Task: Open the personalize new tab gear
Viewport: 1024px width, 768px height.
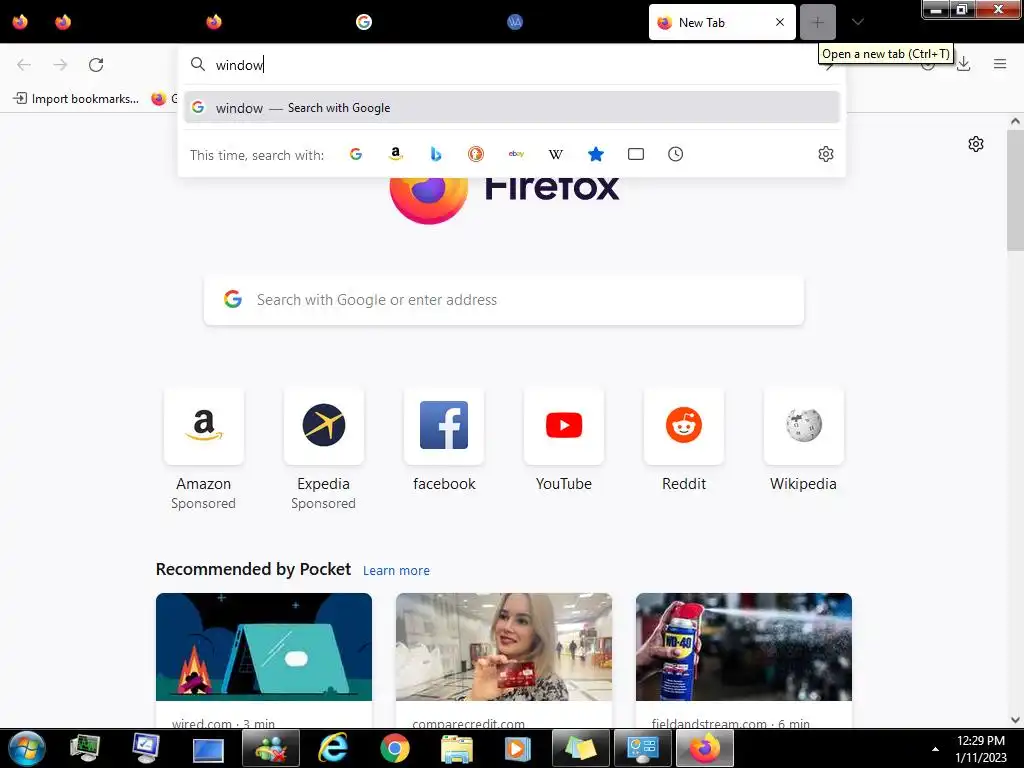Action: tap(976, 144)
